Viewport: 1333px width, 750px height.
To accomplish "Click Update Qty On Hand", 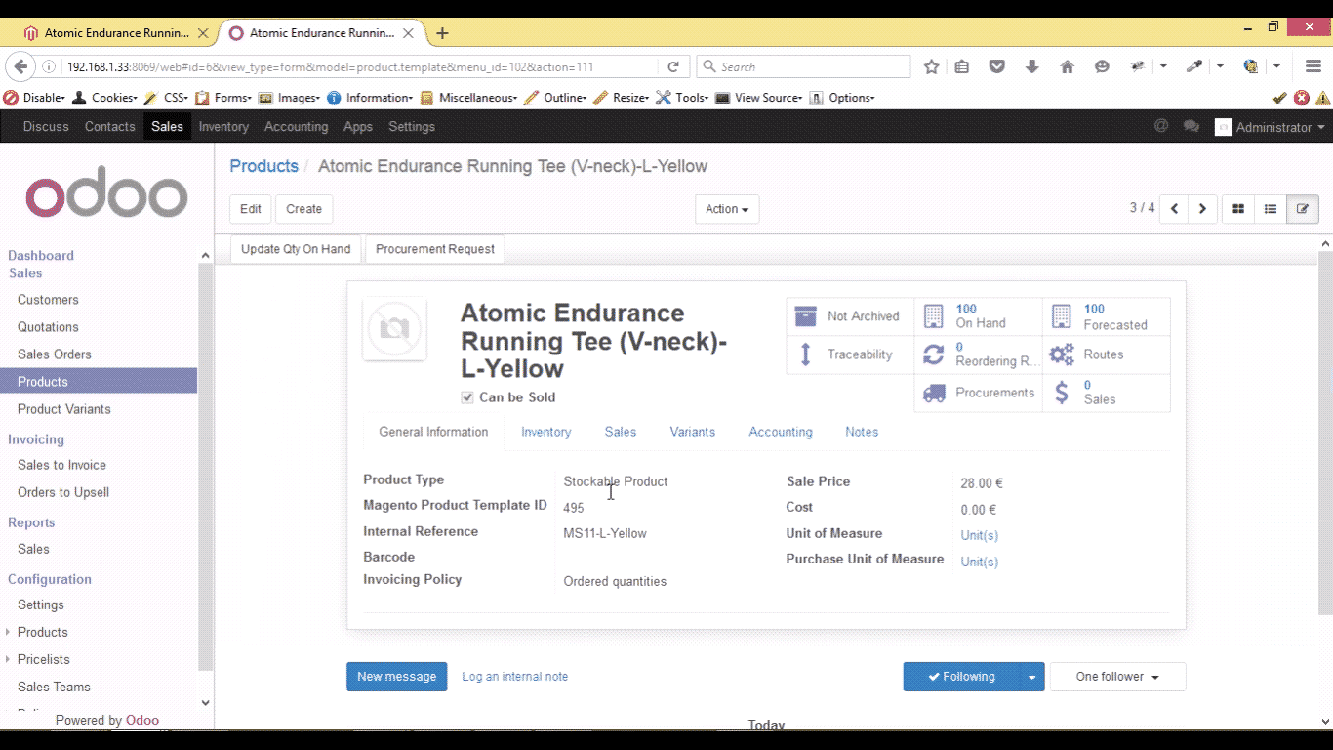I will coord(296,249).
